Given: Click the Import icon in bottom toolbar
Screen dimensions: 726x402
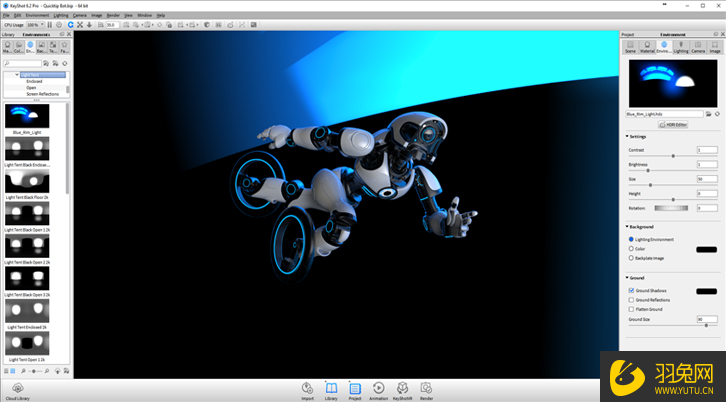Looking at the screenshot, I should [x=307, y=388].
